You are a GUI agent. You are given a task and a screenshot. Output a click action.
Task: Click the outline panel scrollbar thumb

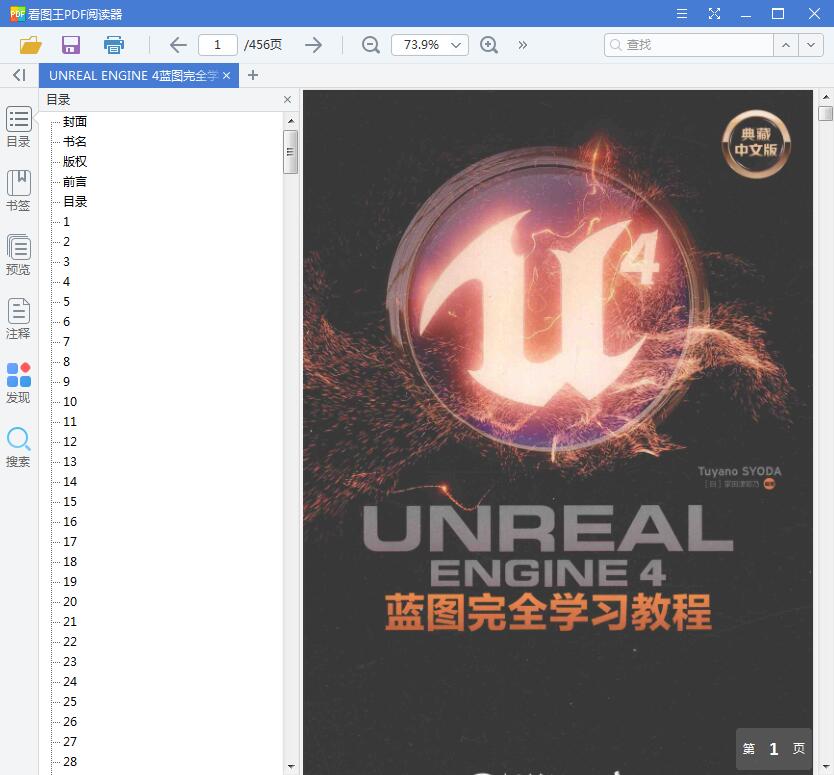(290, 152)
